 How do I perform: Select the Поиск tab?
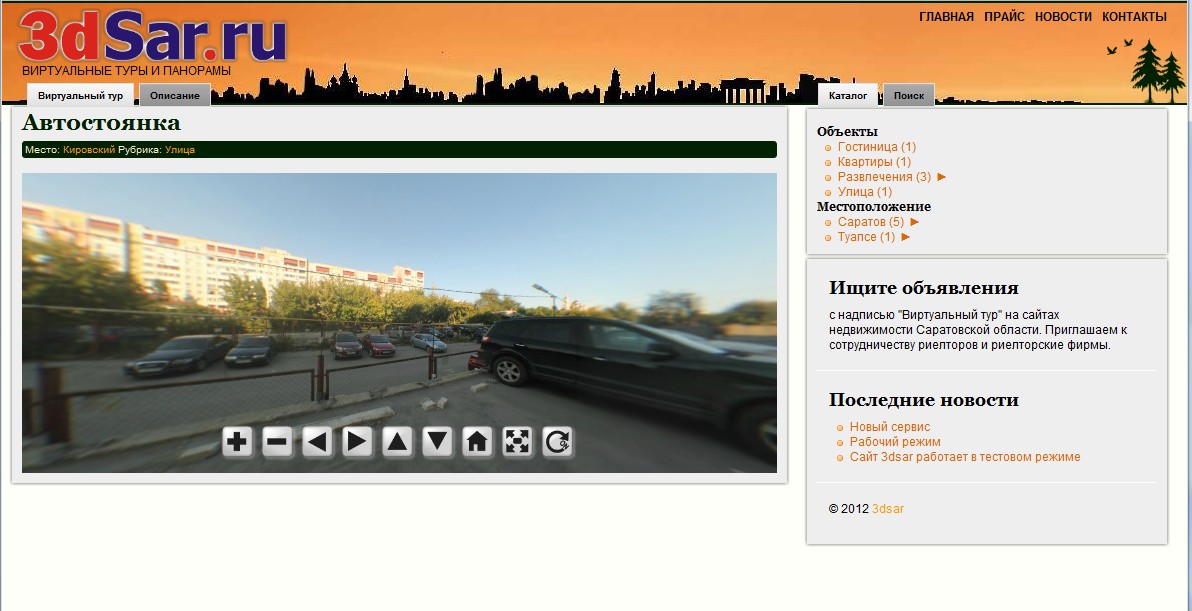(909, 96)
